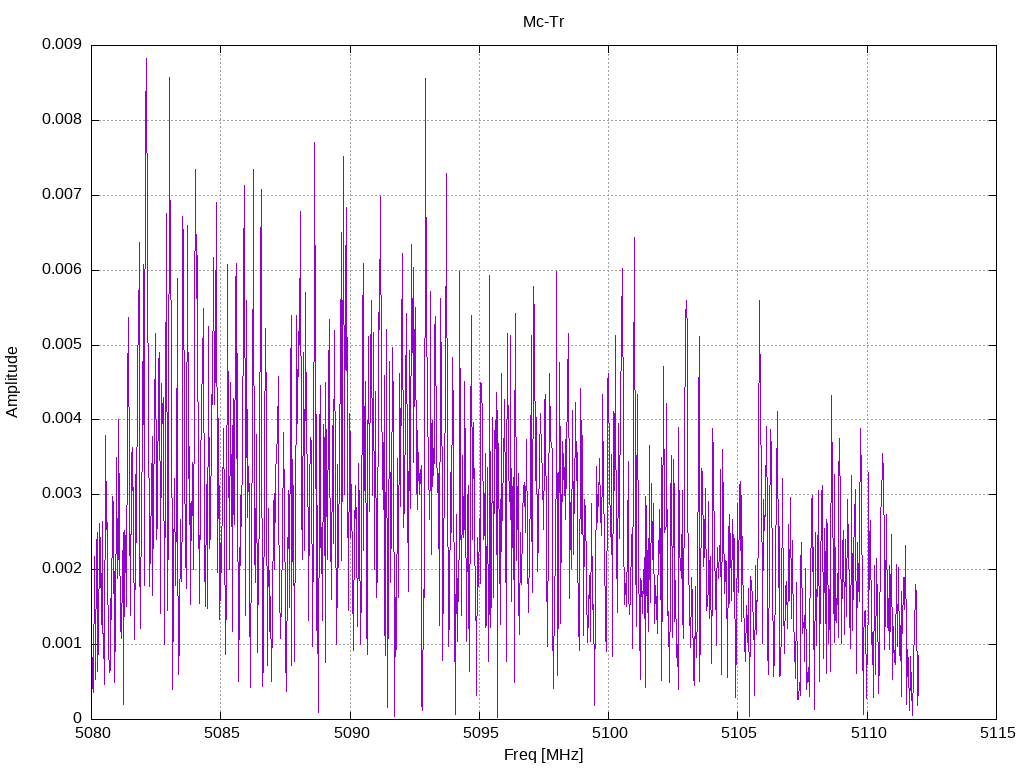
Task: Click the 0.002 y-axis tick label
Action: [x=61, y=568]
